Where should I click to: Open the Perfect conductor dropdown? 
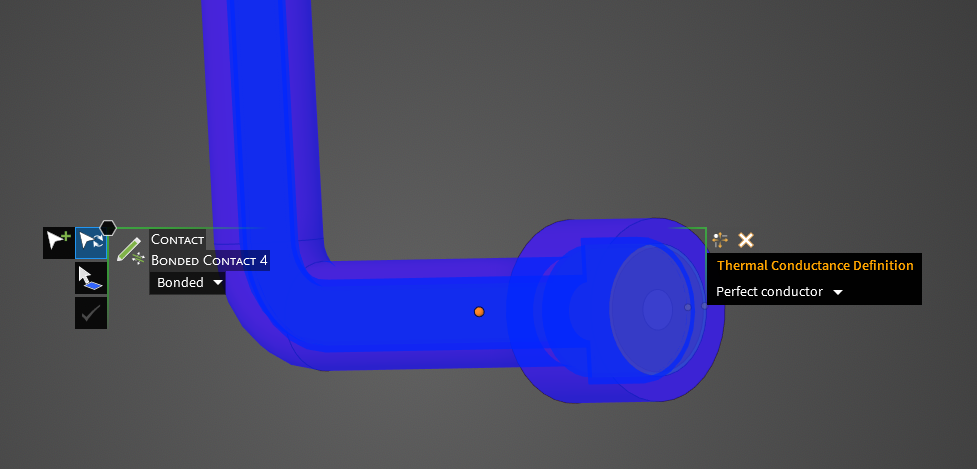pyautogui.click(x=779, y=291)
